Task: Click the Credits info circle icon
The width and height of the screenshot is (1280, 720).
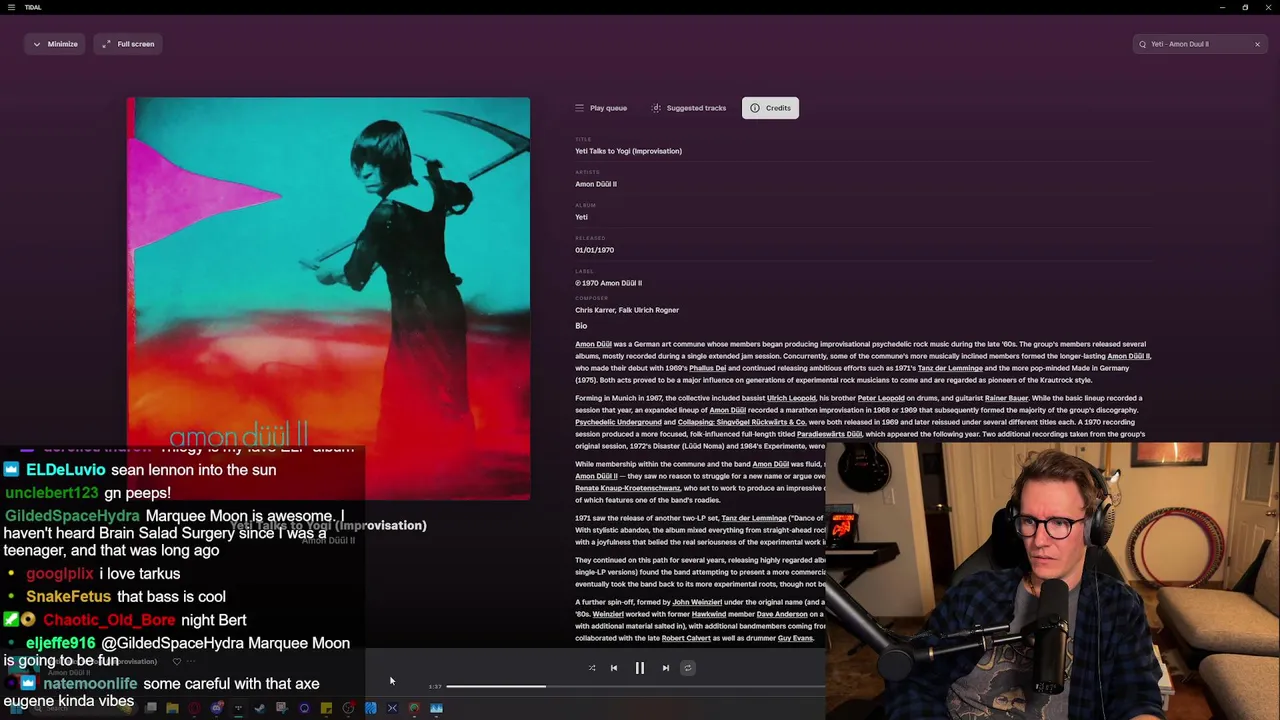Action: pyautogui.click(x=755, y=108)
